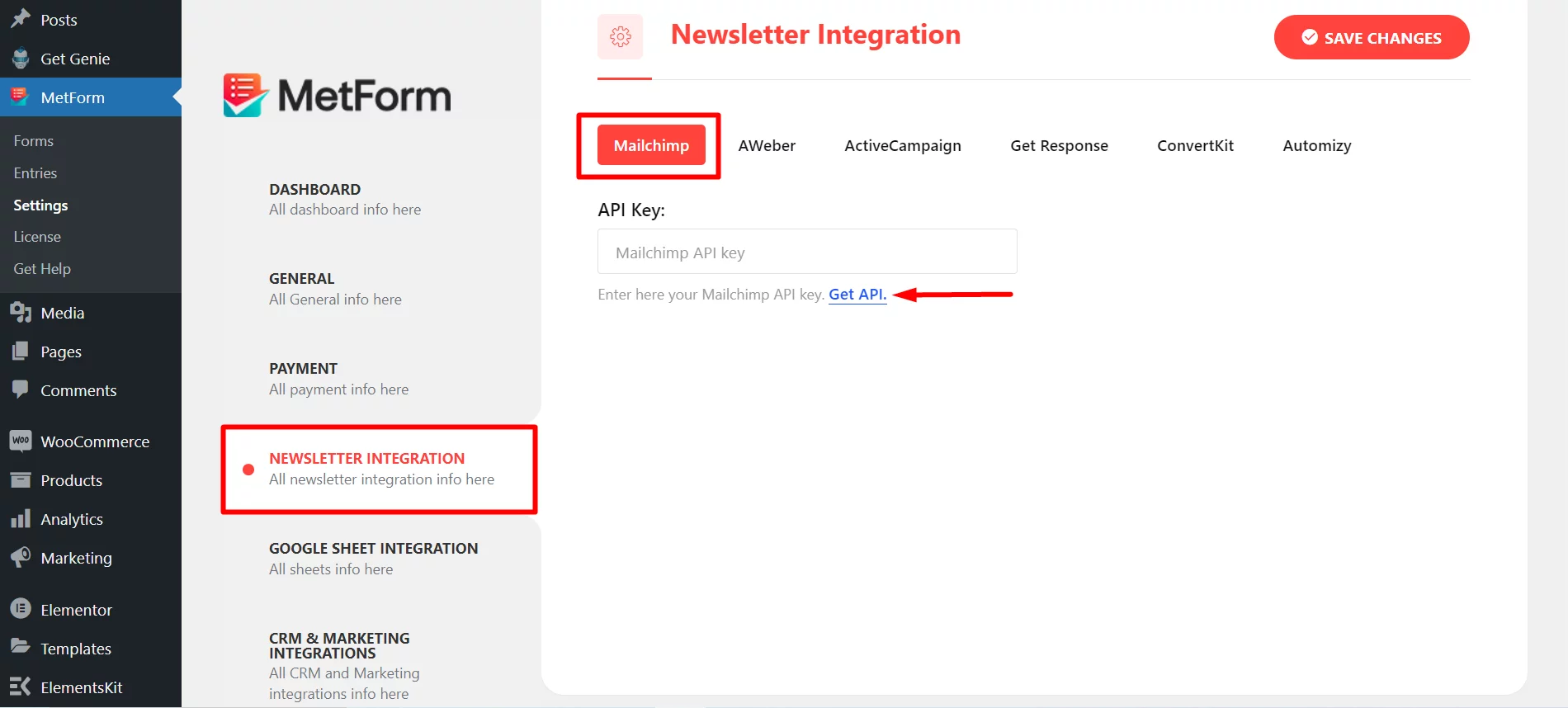The height and width of the screenshot is (708, 1568).
Task: Click the Comments bubble icon
Action: (21, 389)
